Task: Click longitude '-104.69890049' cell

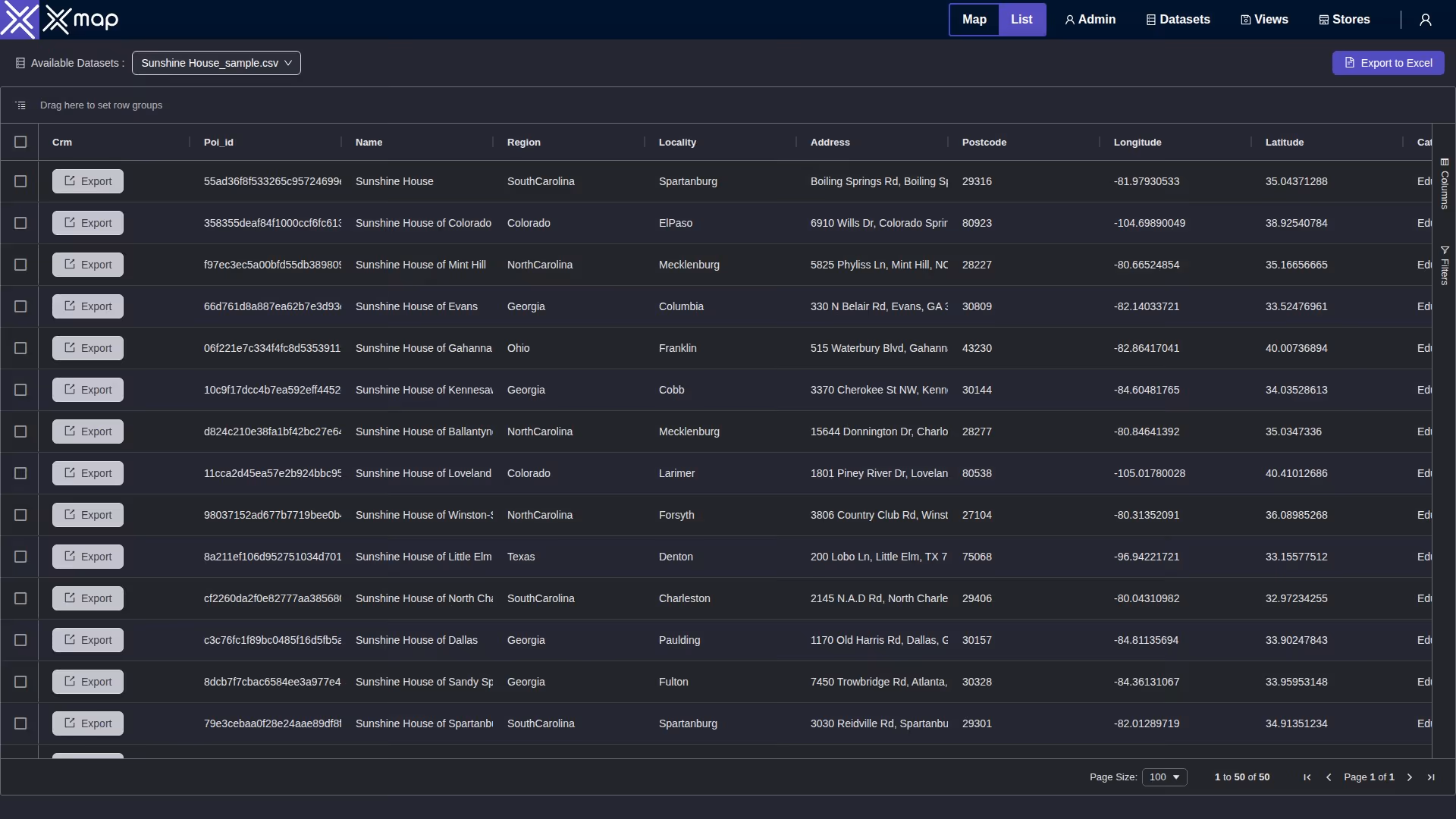Action: (1150, 223)
